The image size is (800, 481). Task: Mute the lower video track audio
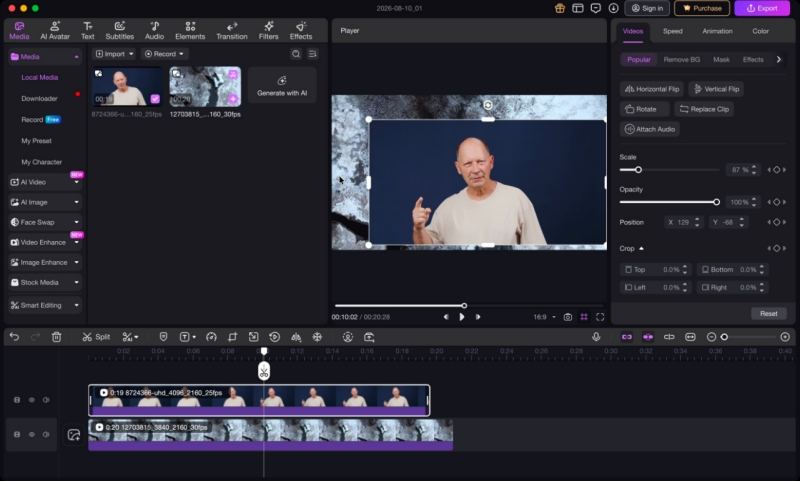click(x=46, y=435)
